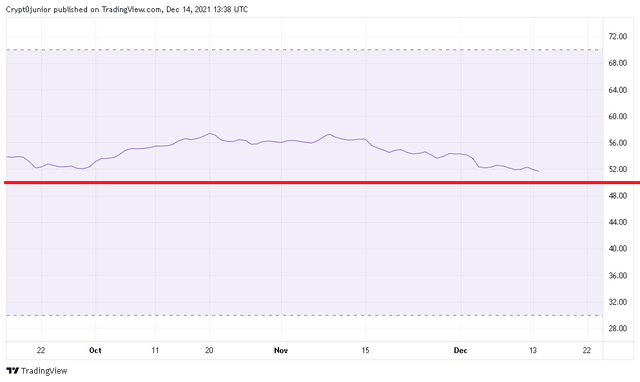Click the 52.00 price axis label

point(618,169)
